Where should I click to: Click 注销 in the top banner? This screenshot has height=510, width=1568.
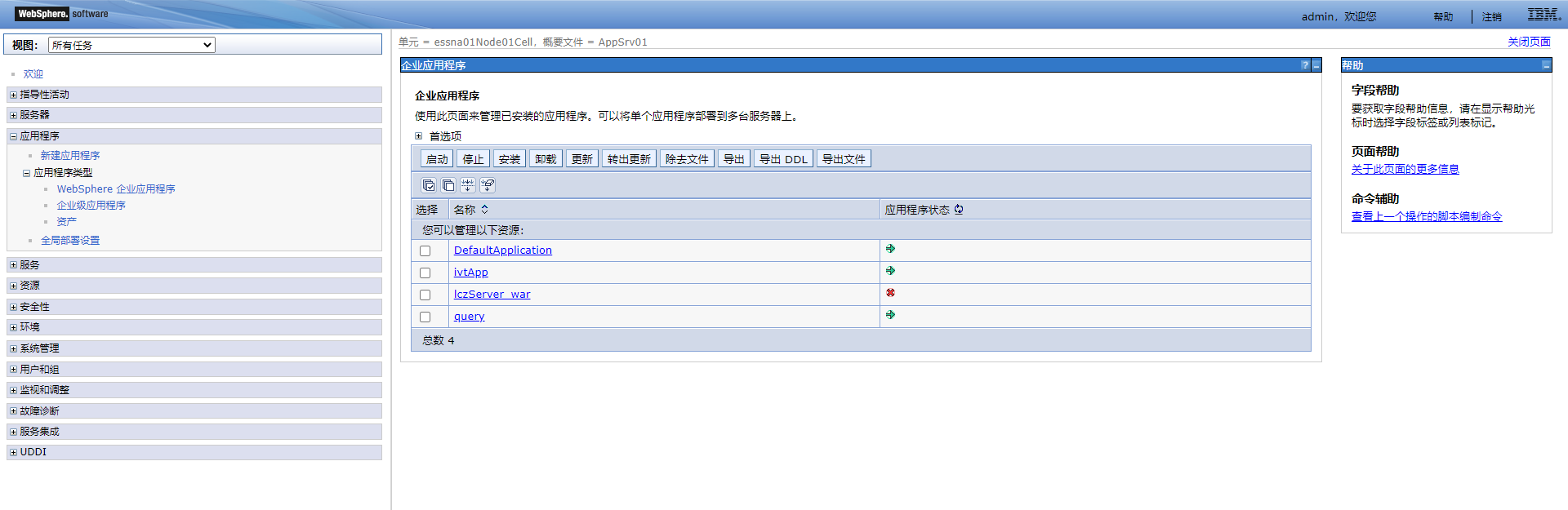click(1491, 16)
